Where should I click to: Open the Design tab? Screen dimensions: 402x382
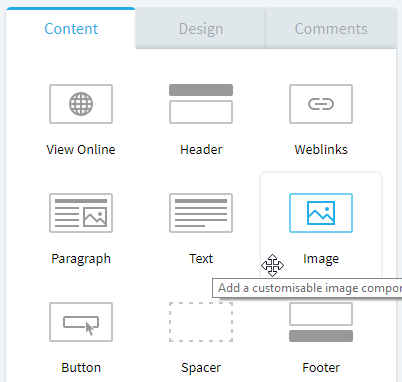201,29
